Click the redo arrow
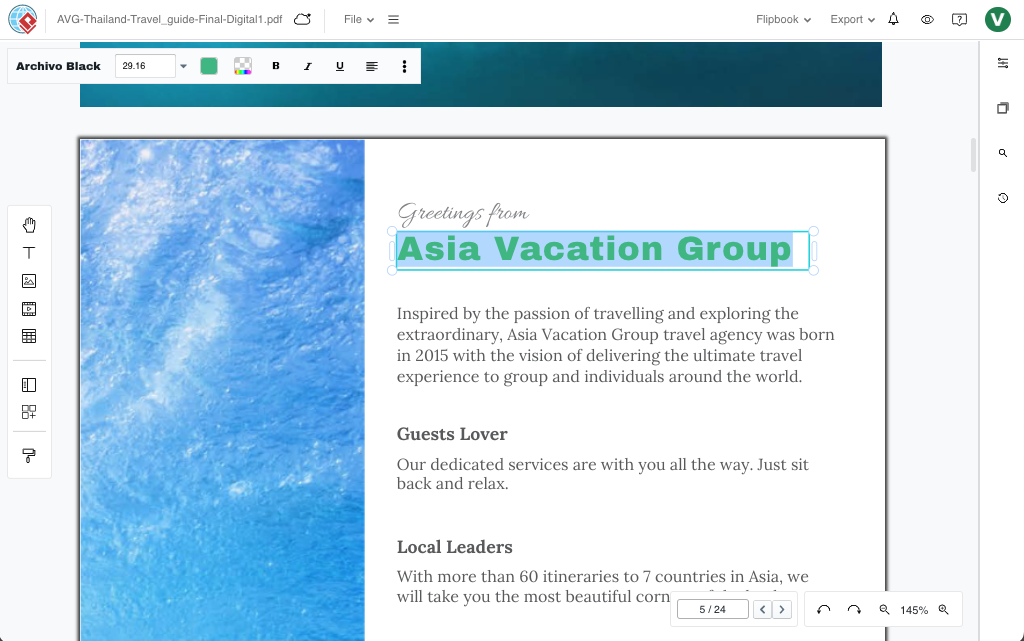This screenshot has height=641, width=1024. click(x=854, y=609)
